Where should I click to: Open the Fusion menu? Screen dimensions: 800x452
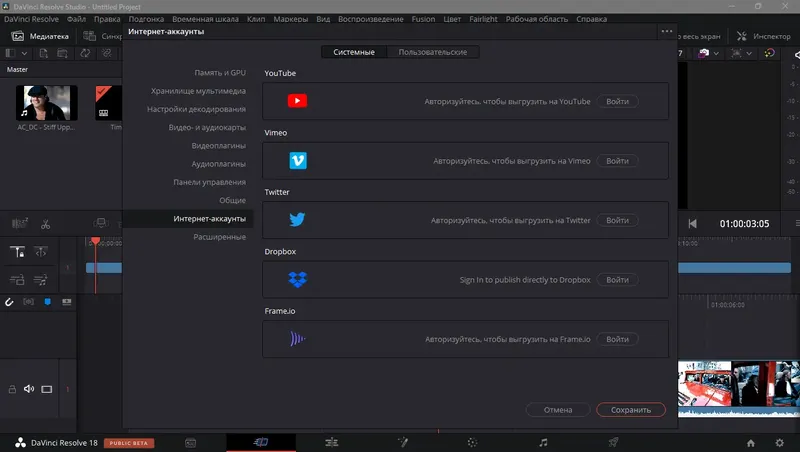coord(423,19)
